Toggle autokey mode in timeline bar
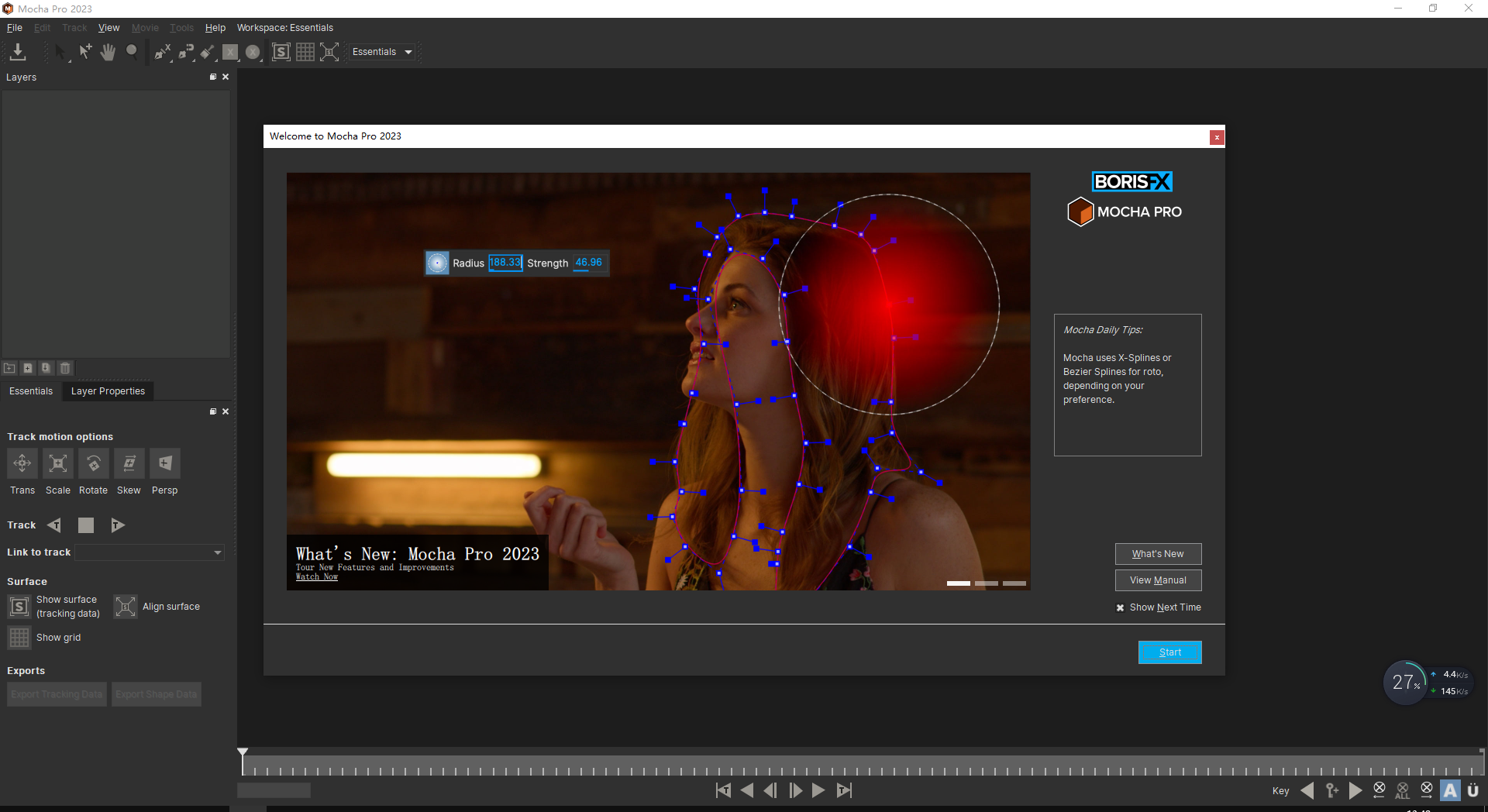The width and height of the screenshot is (1488, 812). coord(1450,790)
